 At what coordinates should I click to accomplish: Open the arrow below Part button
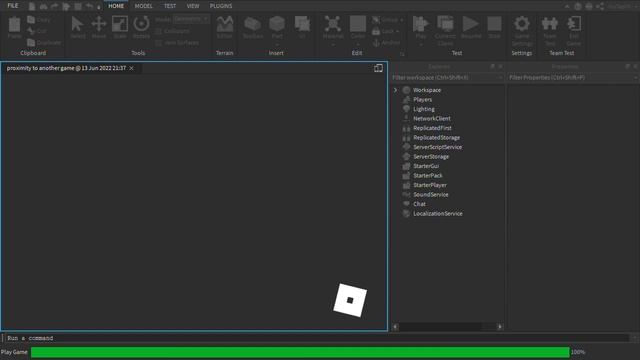pos(277,44)
